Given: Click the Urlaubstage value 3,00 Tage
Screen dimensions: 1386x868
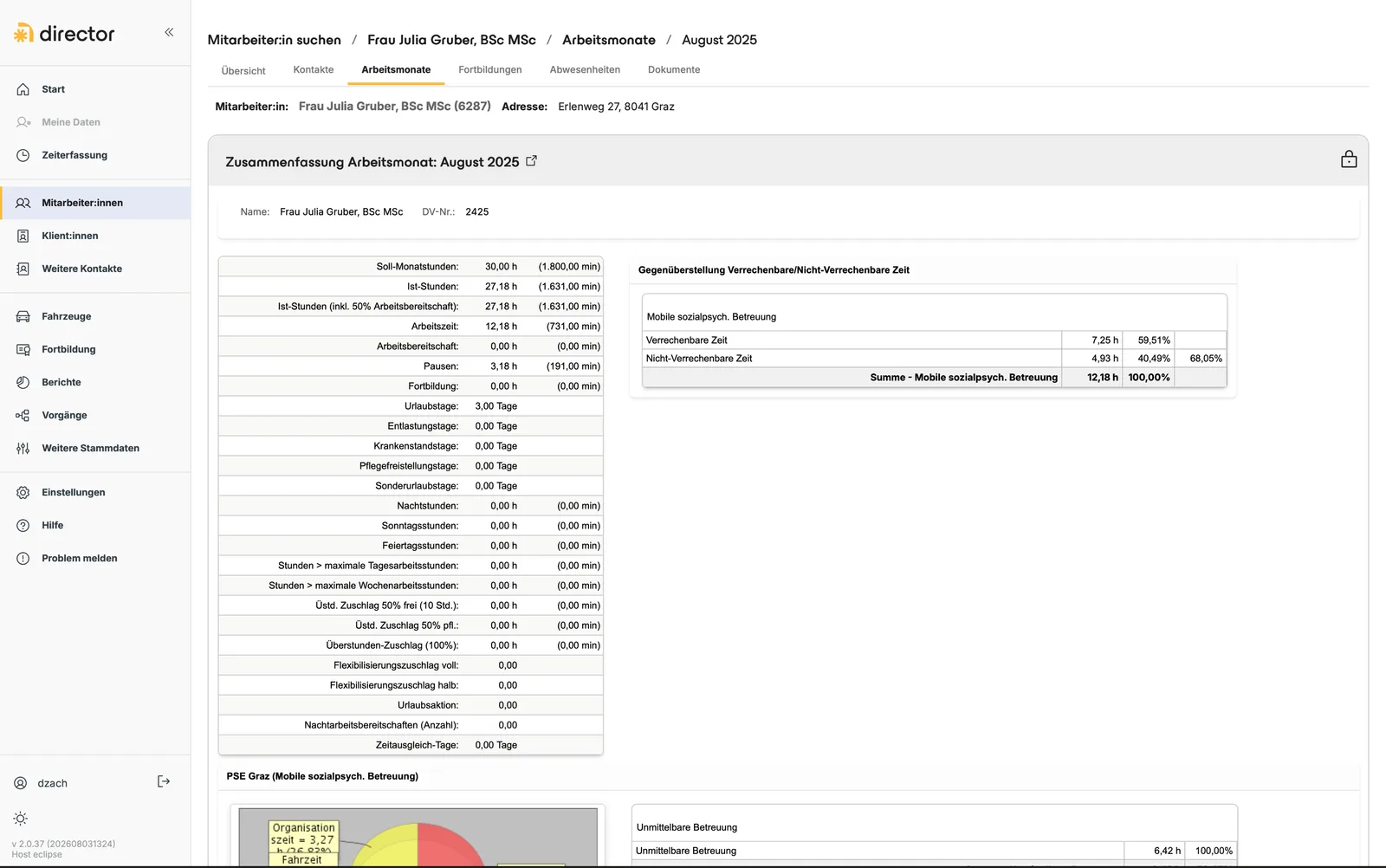Looking at the screenshot, I should pyautogui.click(x=495, y=406).
